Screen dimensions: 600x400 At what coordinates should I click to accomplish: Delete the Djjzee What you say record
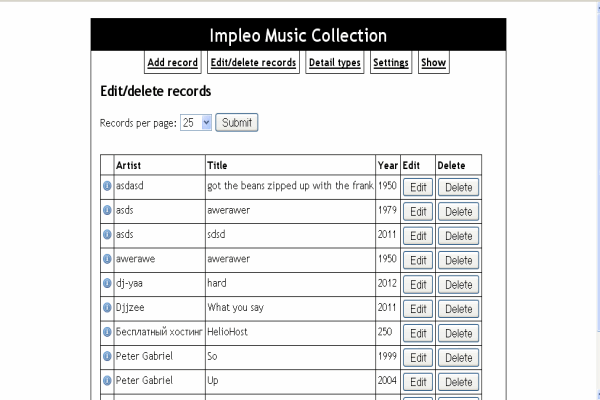(x=458, y=309)
